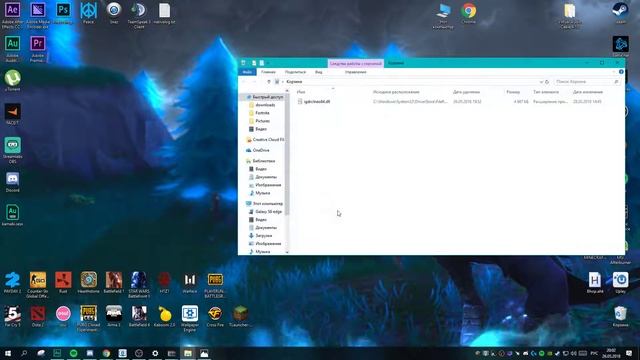Switch to the Вид ribbon tab
This screenshot has width=640, height=360.
pyautogui.click(x=318, y=72)
